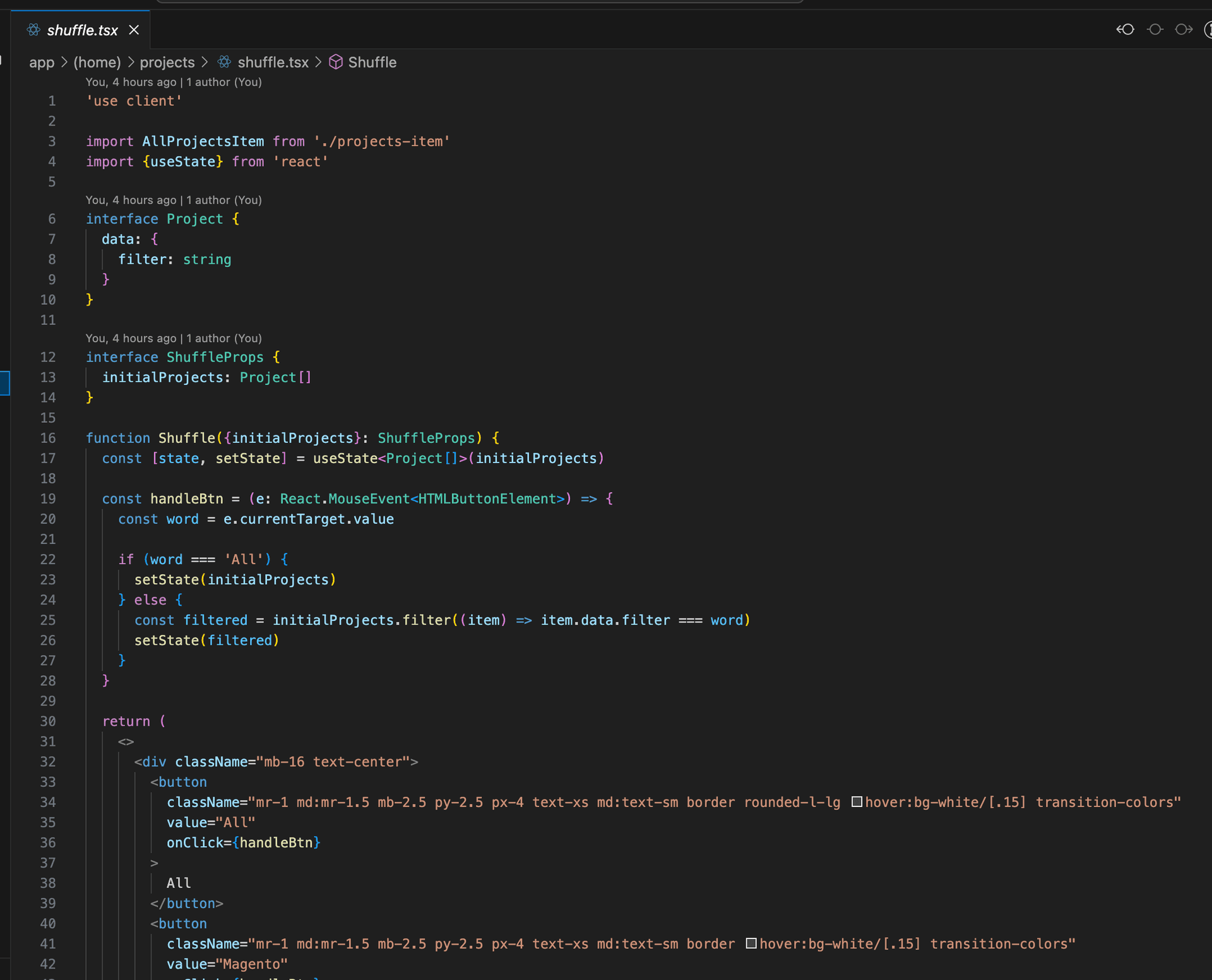
Task: Click 'use client' directive on line 1
Action: tap(134, 101)
